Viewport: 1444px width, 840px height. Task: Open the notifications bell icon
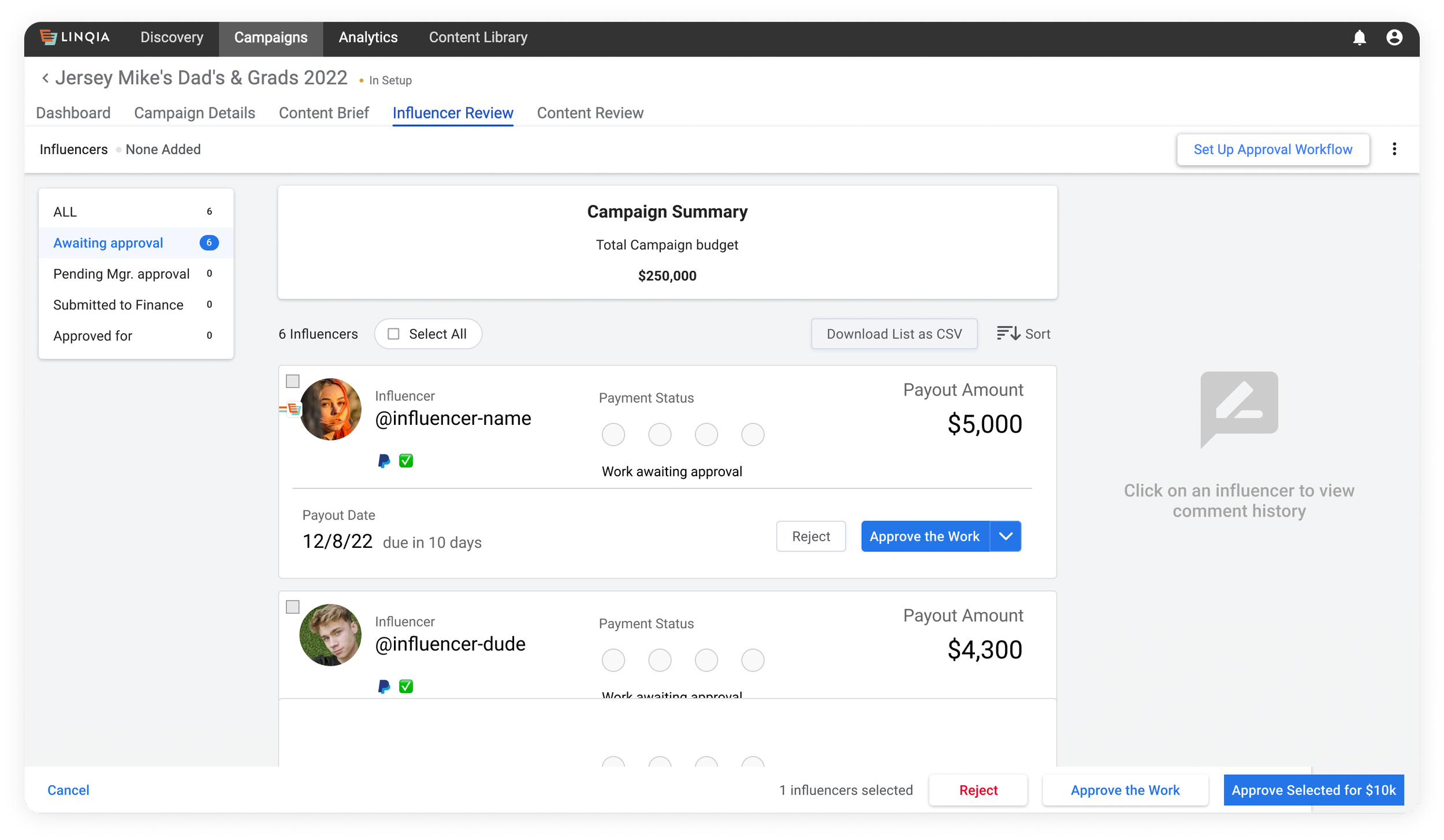point(1359,38)
